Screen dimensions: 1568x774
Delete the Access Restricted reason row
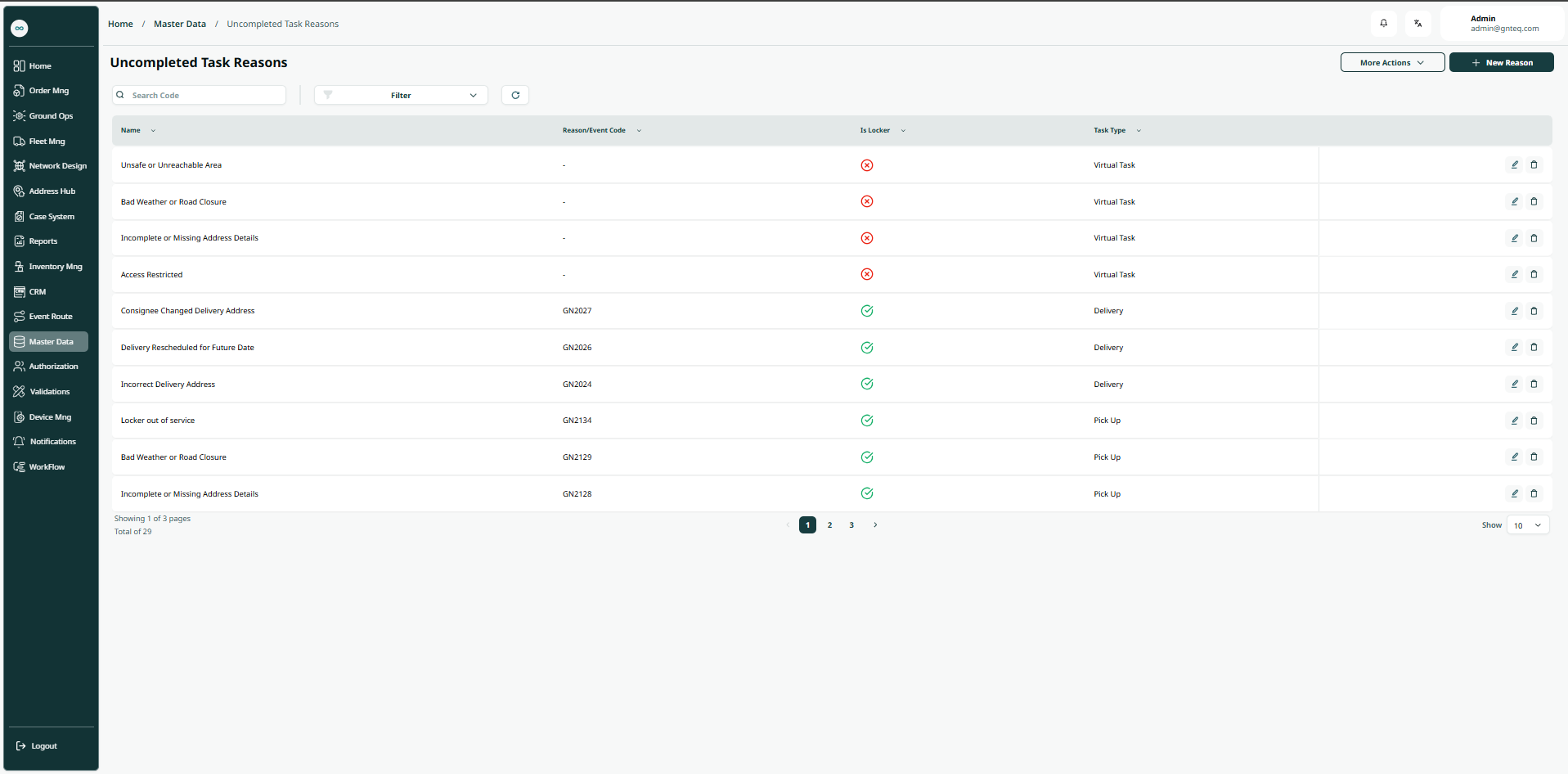(x=1534, y=275)
